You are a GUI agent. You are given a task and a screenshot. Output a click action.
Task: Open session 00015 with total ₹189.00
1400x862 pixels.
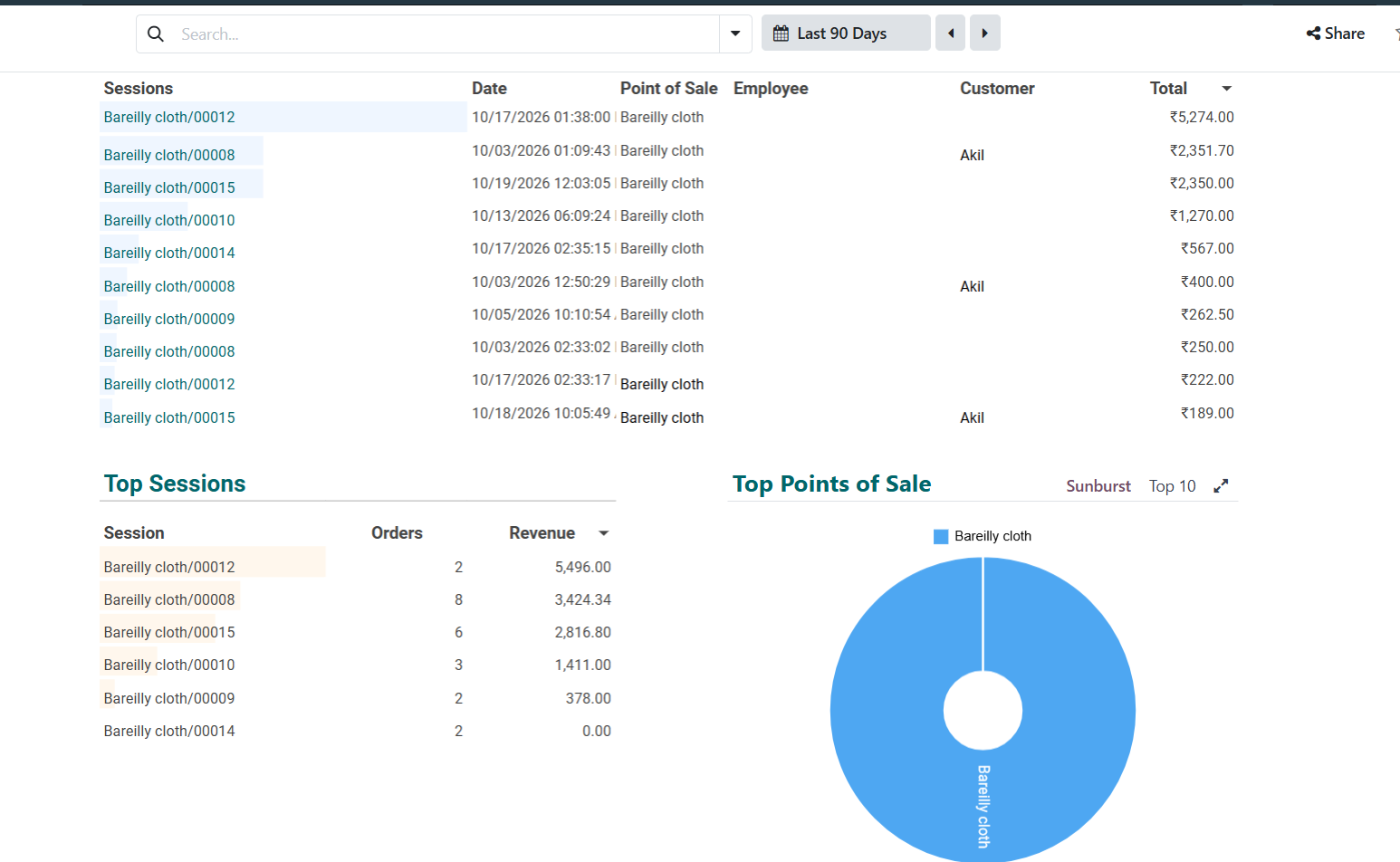[x=169, y=417]
